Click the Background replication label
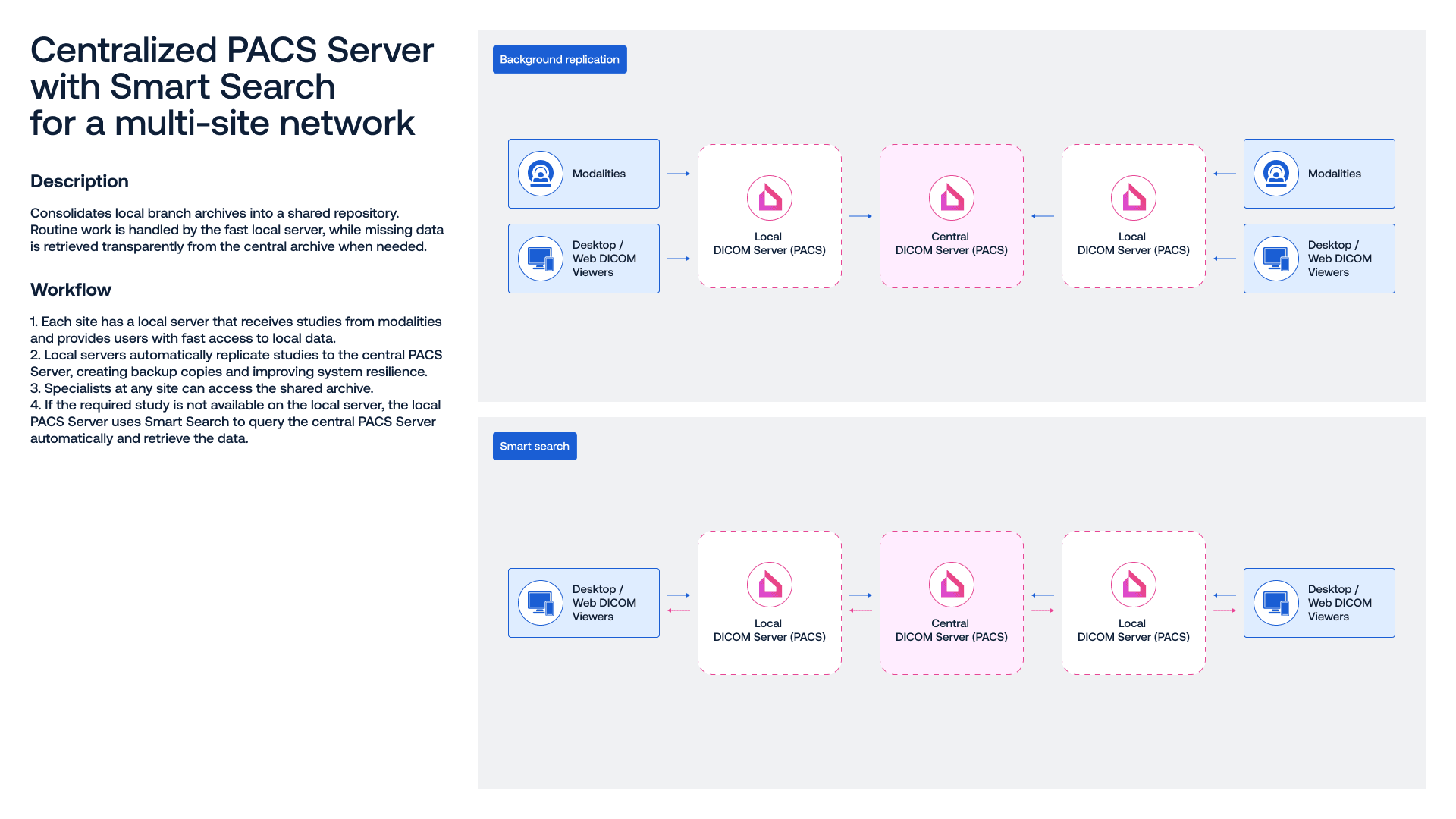 point(560,59)
